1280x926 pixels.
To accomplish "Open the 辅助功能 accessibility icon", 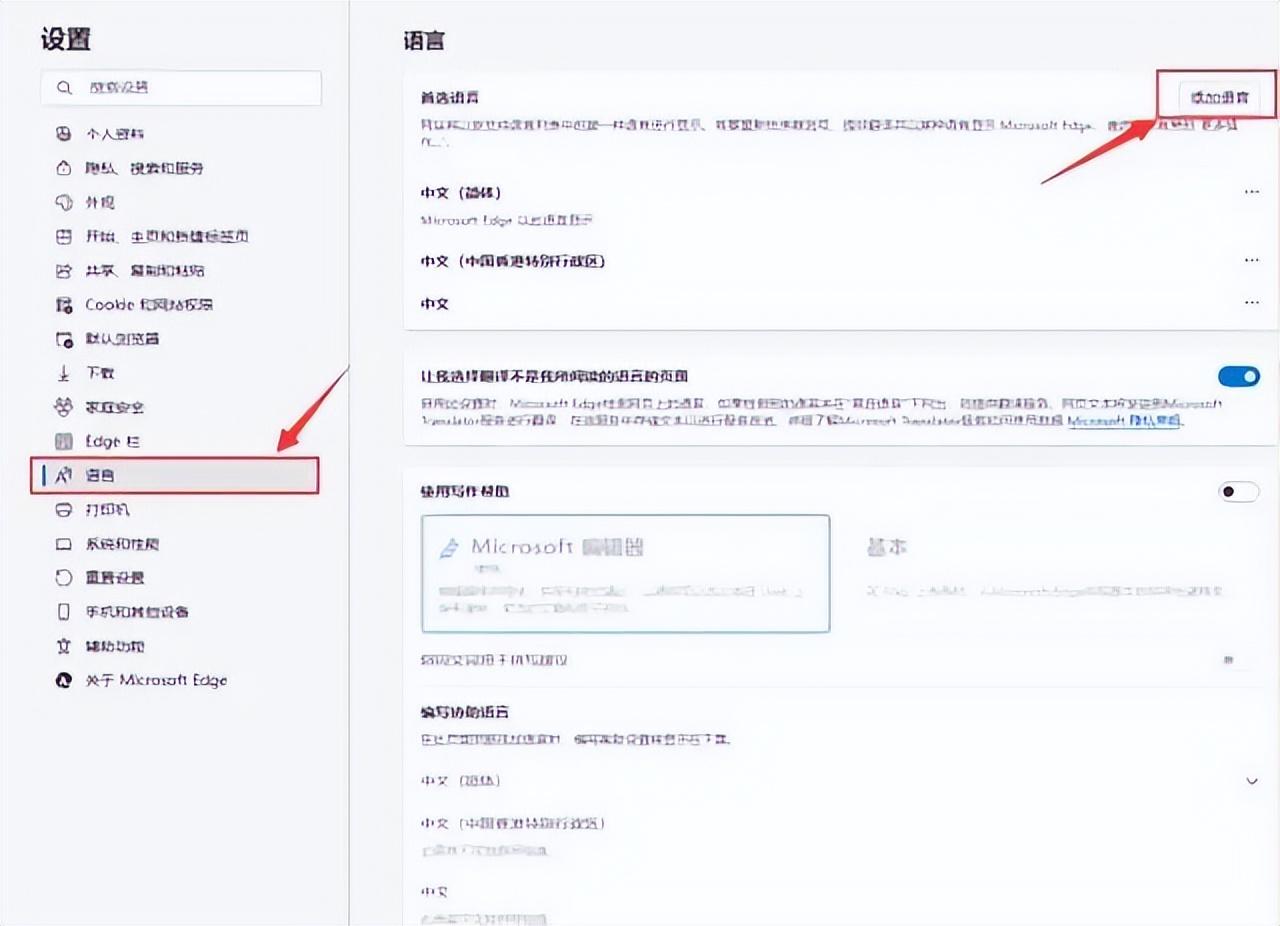I will [64, 646].
